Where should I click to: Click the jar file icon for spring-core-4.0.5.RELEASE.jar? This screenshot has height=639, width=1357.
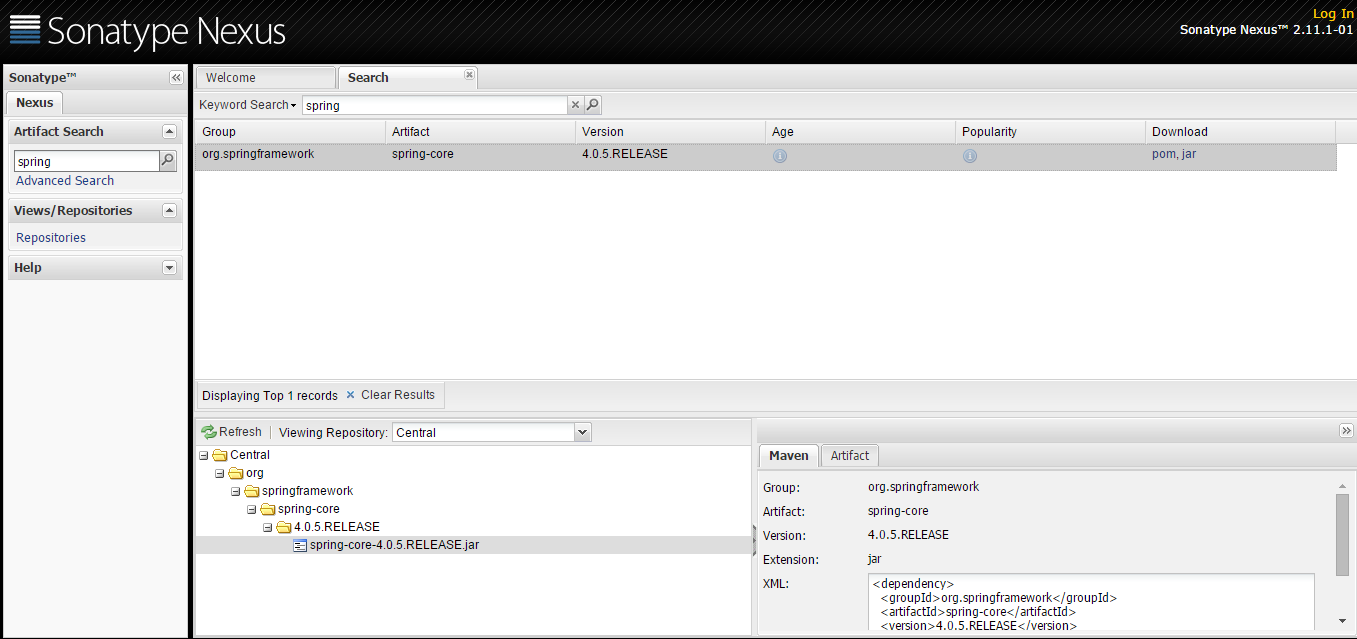(x=300, y=545)
